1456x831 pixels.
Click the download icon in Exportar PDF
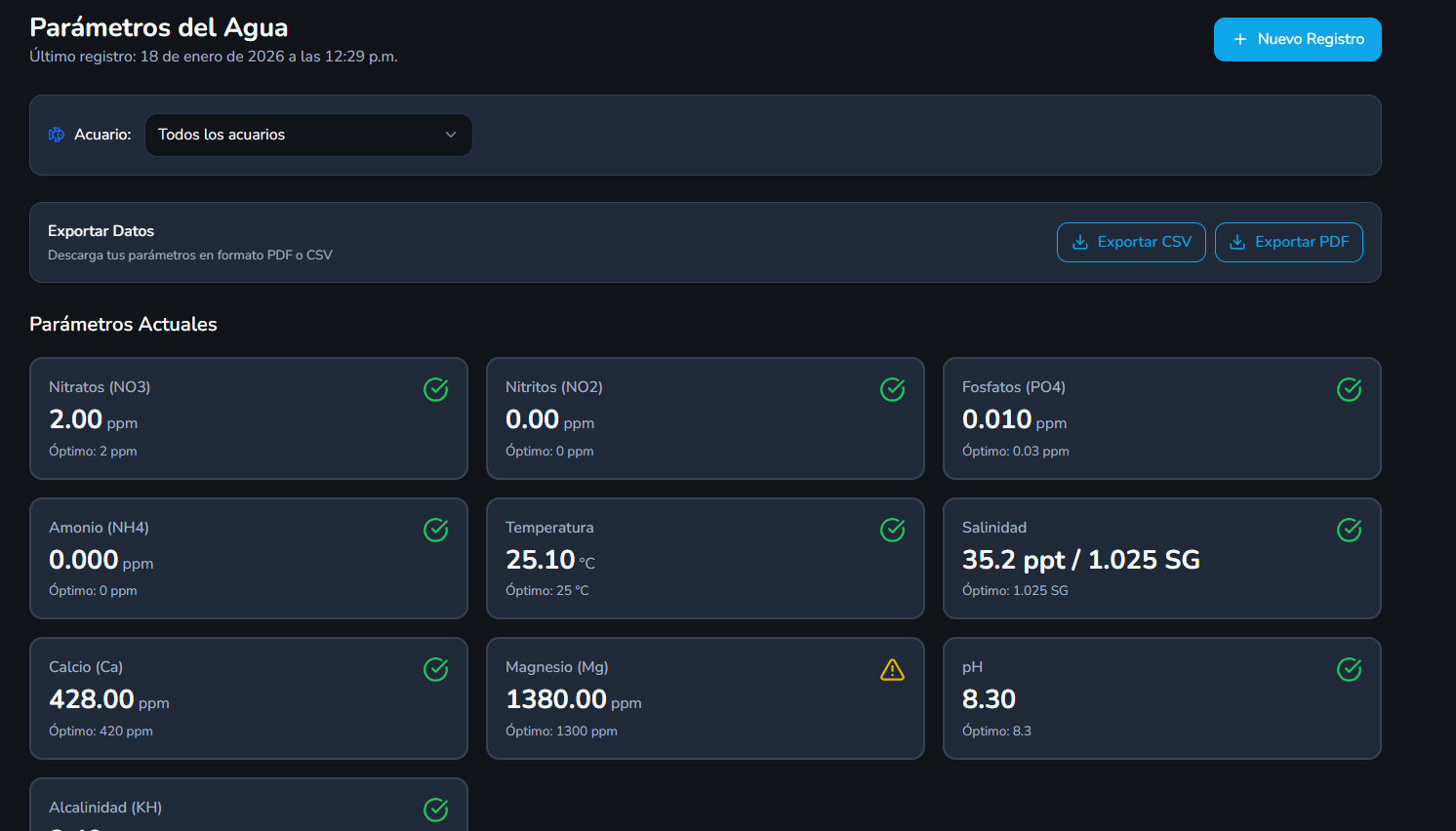pyautogui.click(x=1237, y=242)
